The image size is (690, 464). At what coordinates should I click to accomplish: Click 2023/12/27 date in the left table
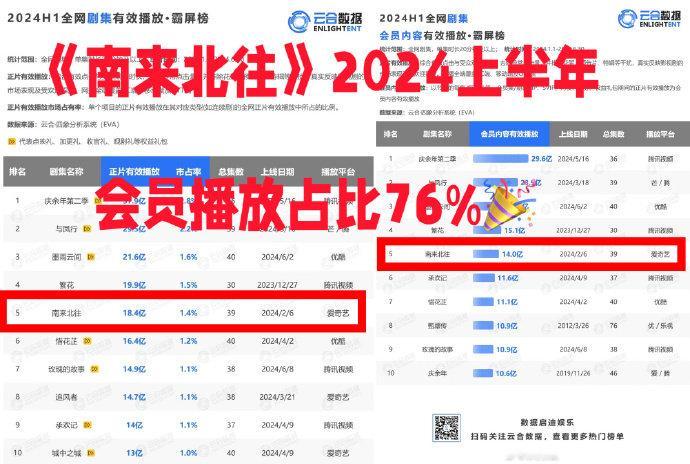click(x=277, y=285)
